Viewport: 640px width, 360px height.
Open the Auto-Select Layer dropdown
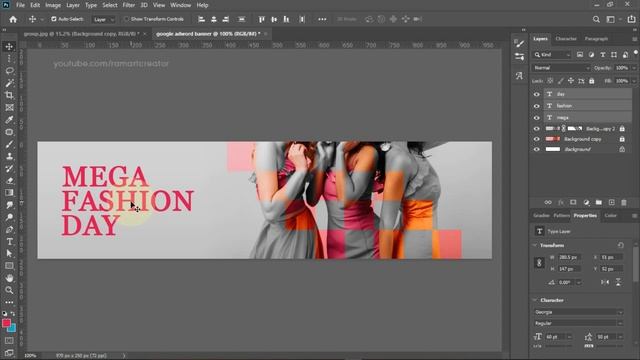103,19
